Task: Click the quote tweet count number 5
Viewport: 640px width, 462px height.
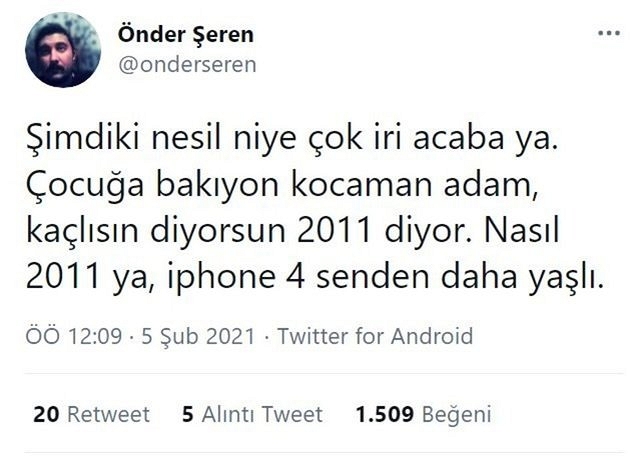Action: coord(188,414)
